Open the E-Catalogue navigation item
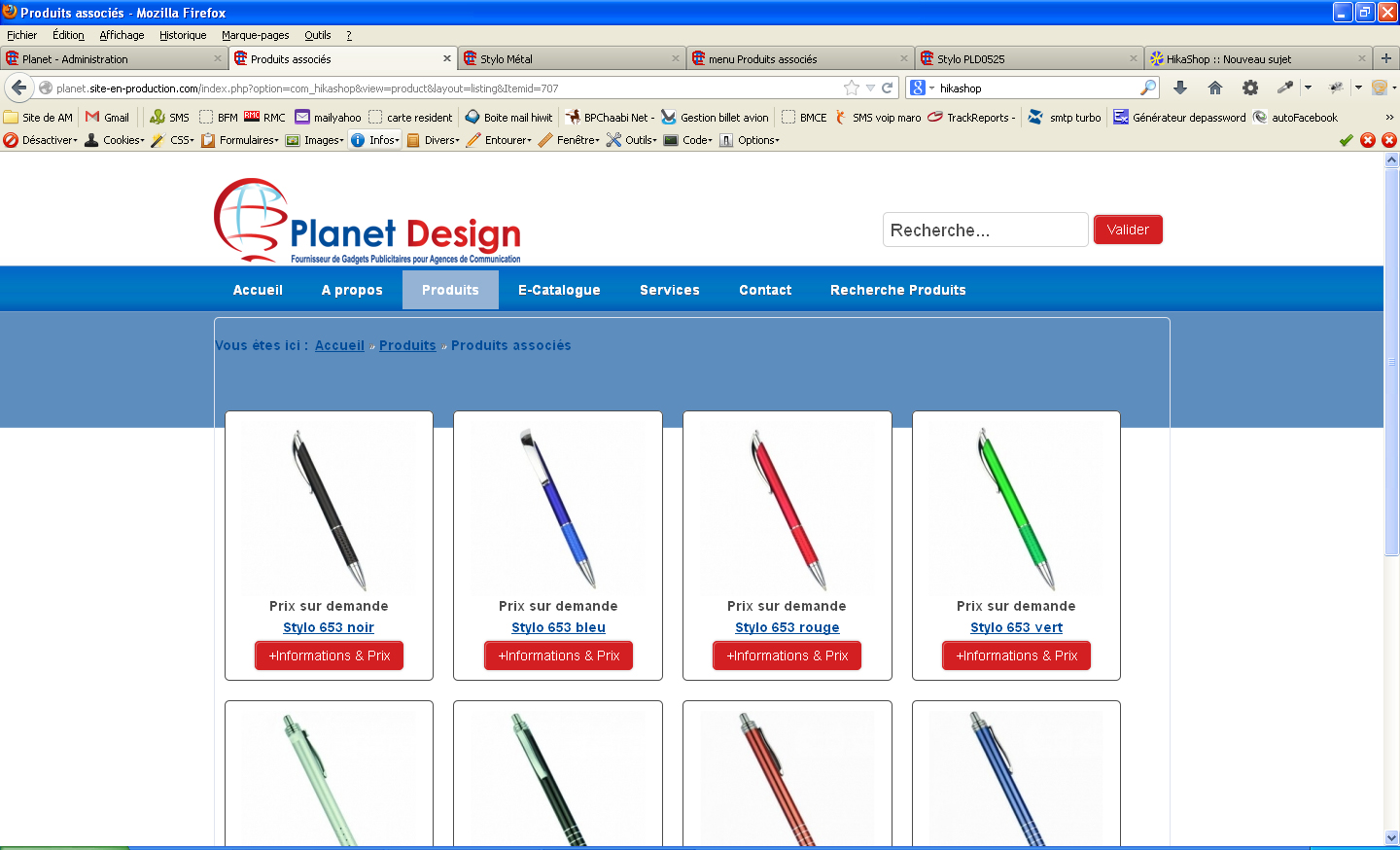1400x850 pixels. (x=559, y=290)
